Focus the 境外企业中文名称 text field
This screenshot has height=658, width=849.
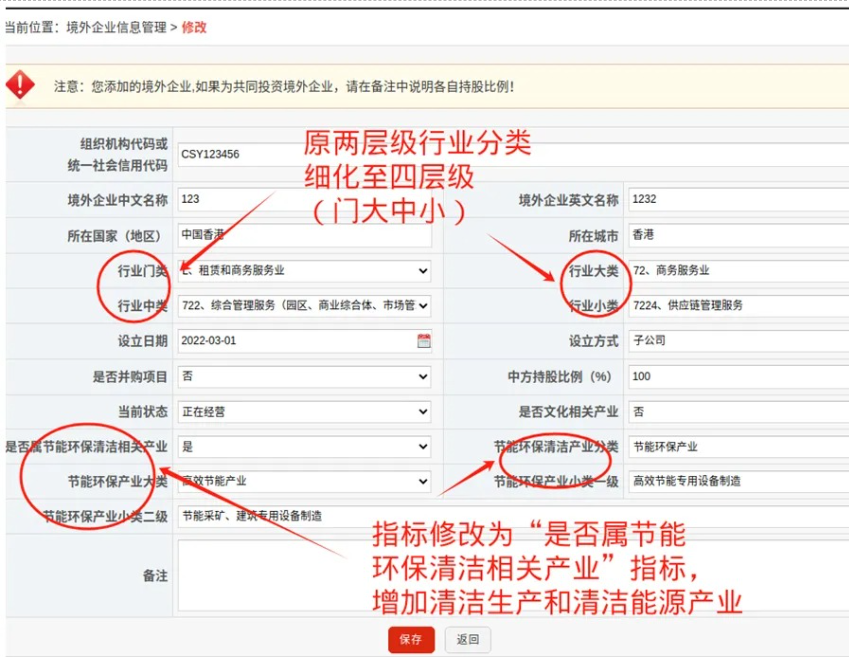click(x=304, y=200)
